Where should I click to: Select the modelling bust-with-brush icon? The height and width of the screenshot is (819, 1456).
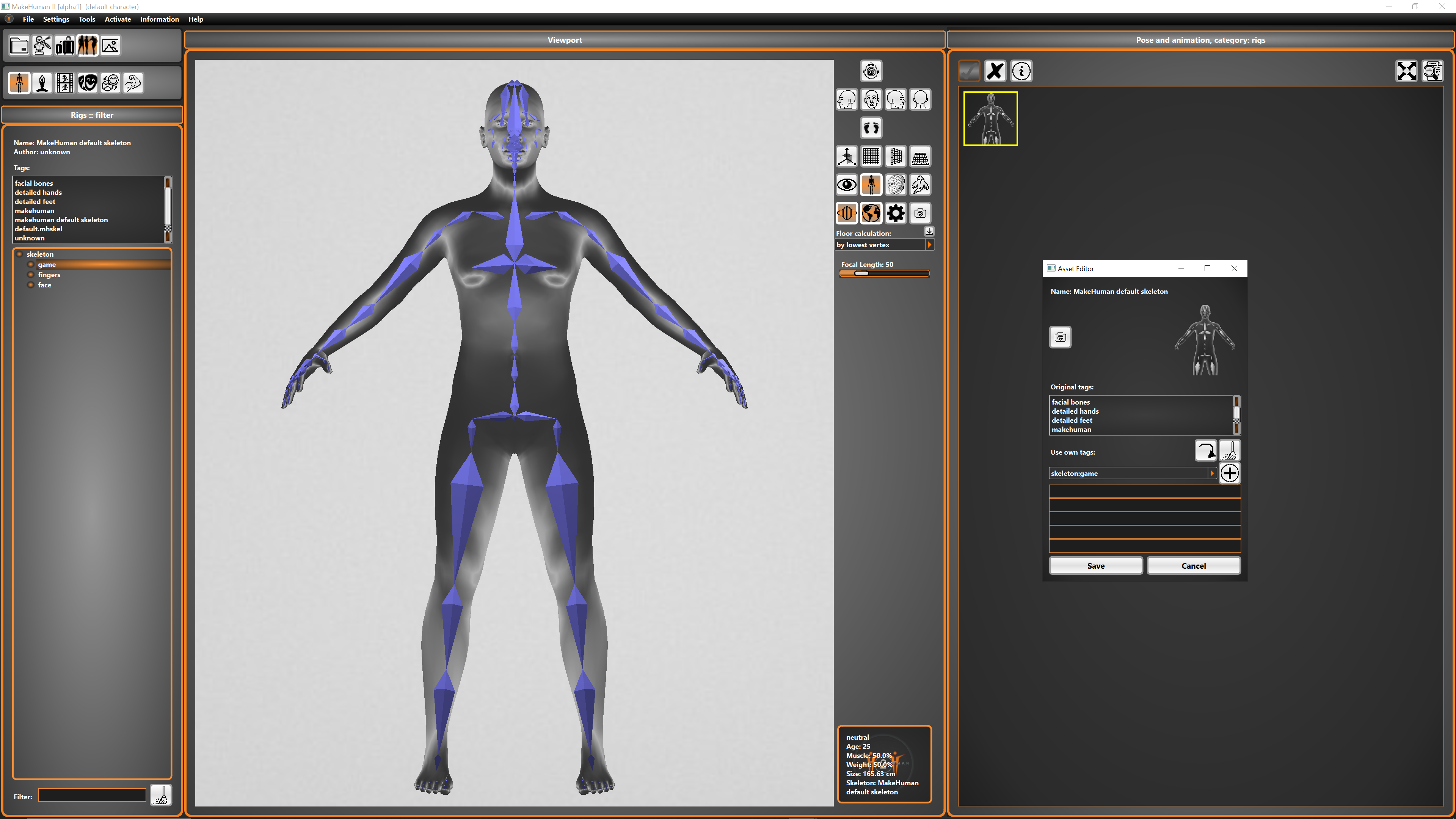tap(42, 46)
